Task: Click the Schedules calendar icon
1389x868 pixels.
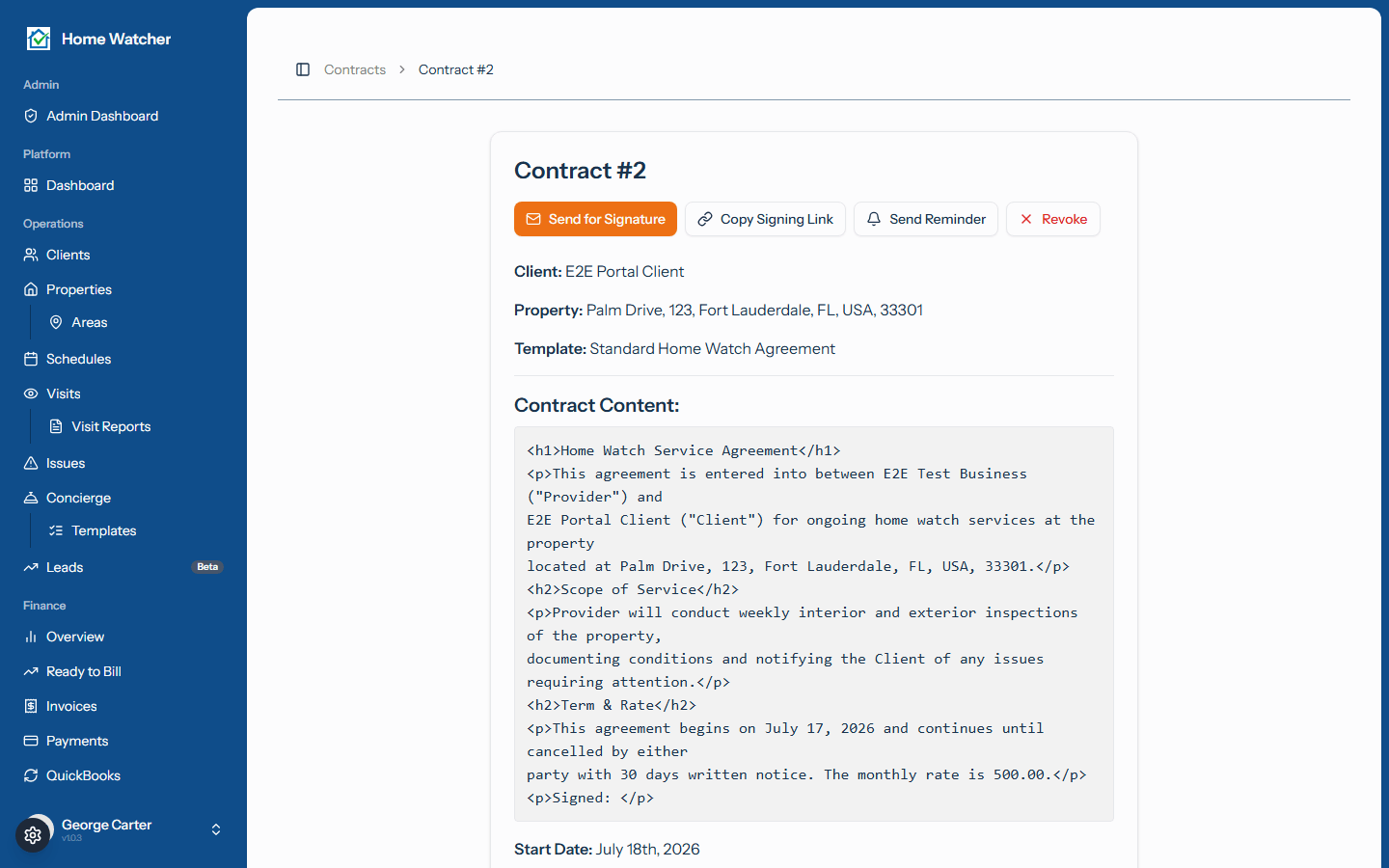Action: [x=31, y=359]
